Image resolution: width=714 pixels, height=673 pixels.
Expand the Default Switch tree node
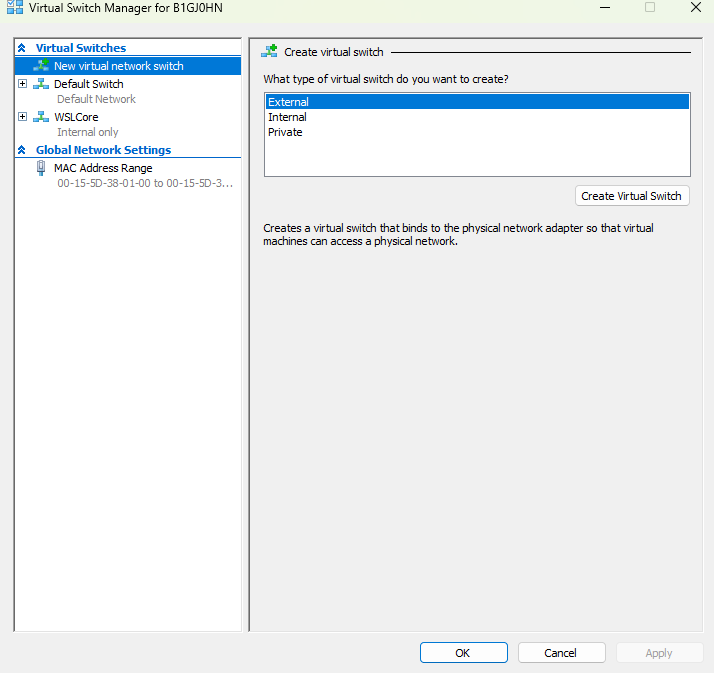(23, 84)
